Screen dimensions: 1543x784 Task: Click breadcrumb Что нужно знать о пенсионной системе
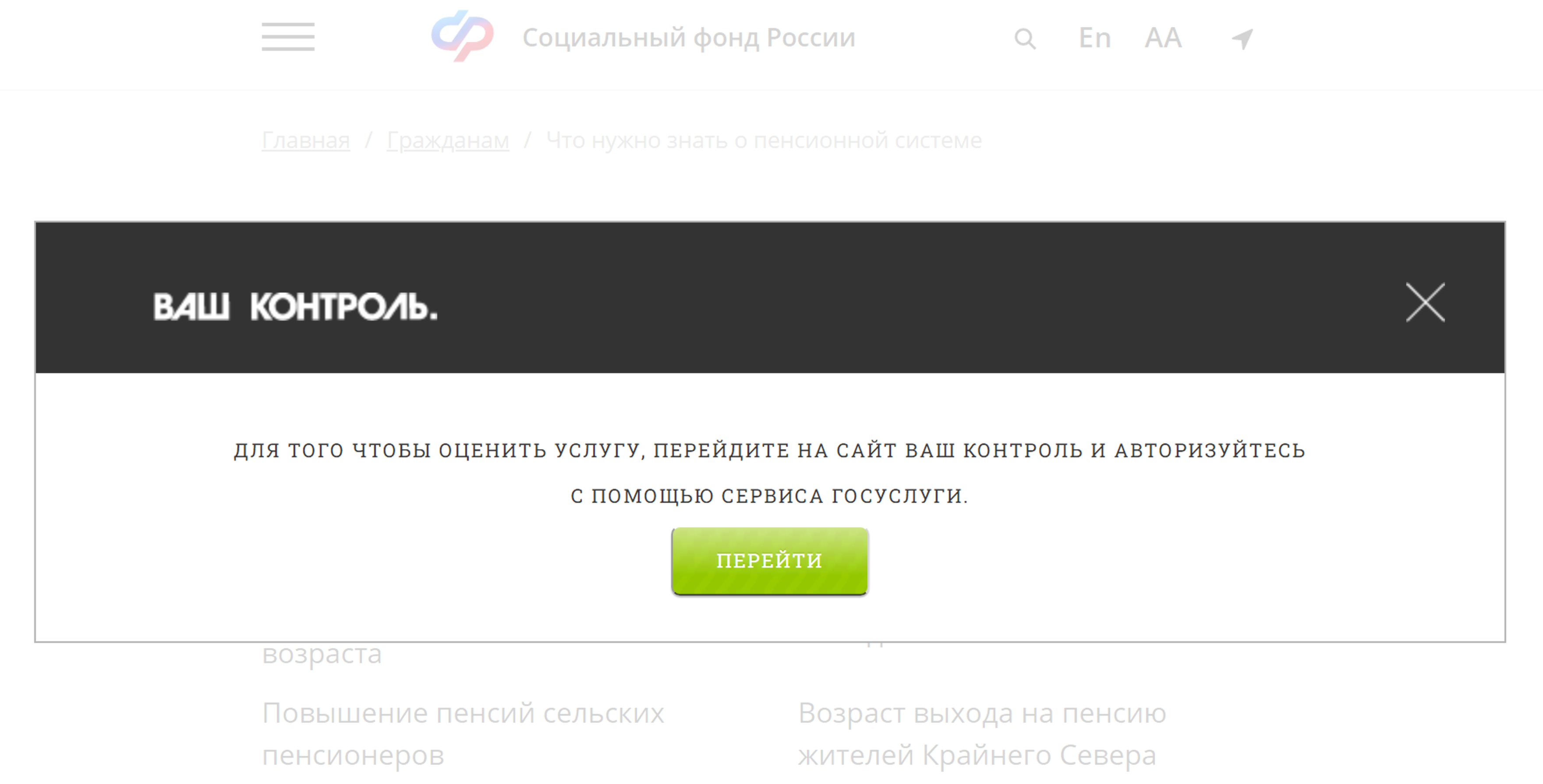coord(764,140)
